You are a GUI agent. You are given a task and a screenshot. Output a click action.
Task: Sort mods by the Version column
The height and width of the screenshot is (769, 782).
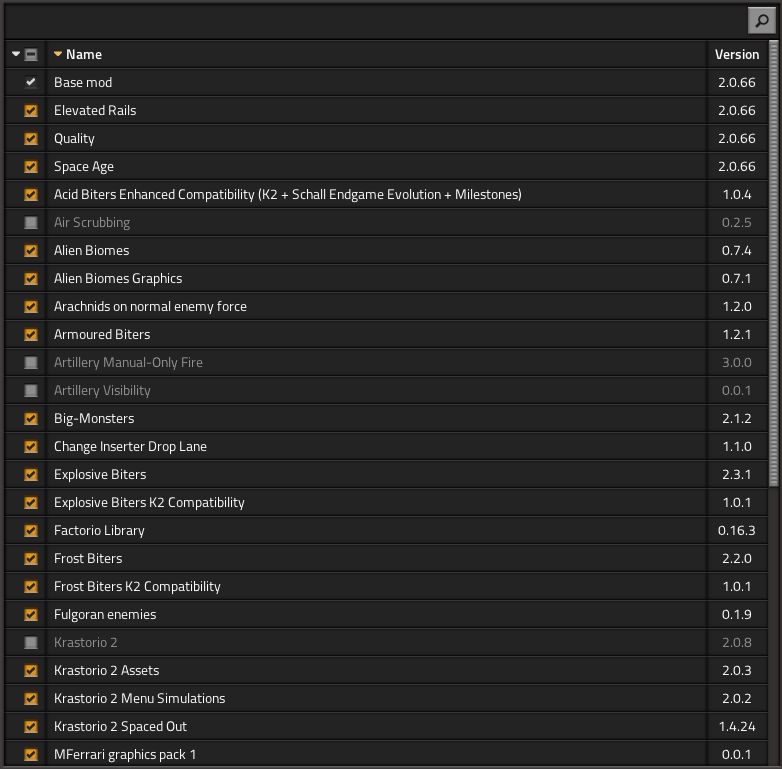[x=736, y=55]
